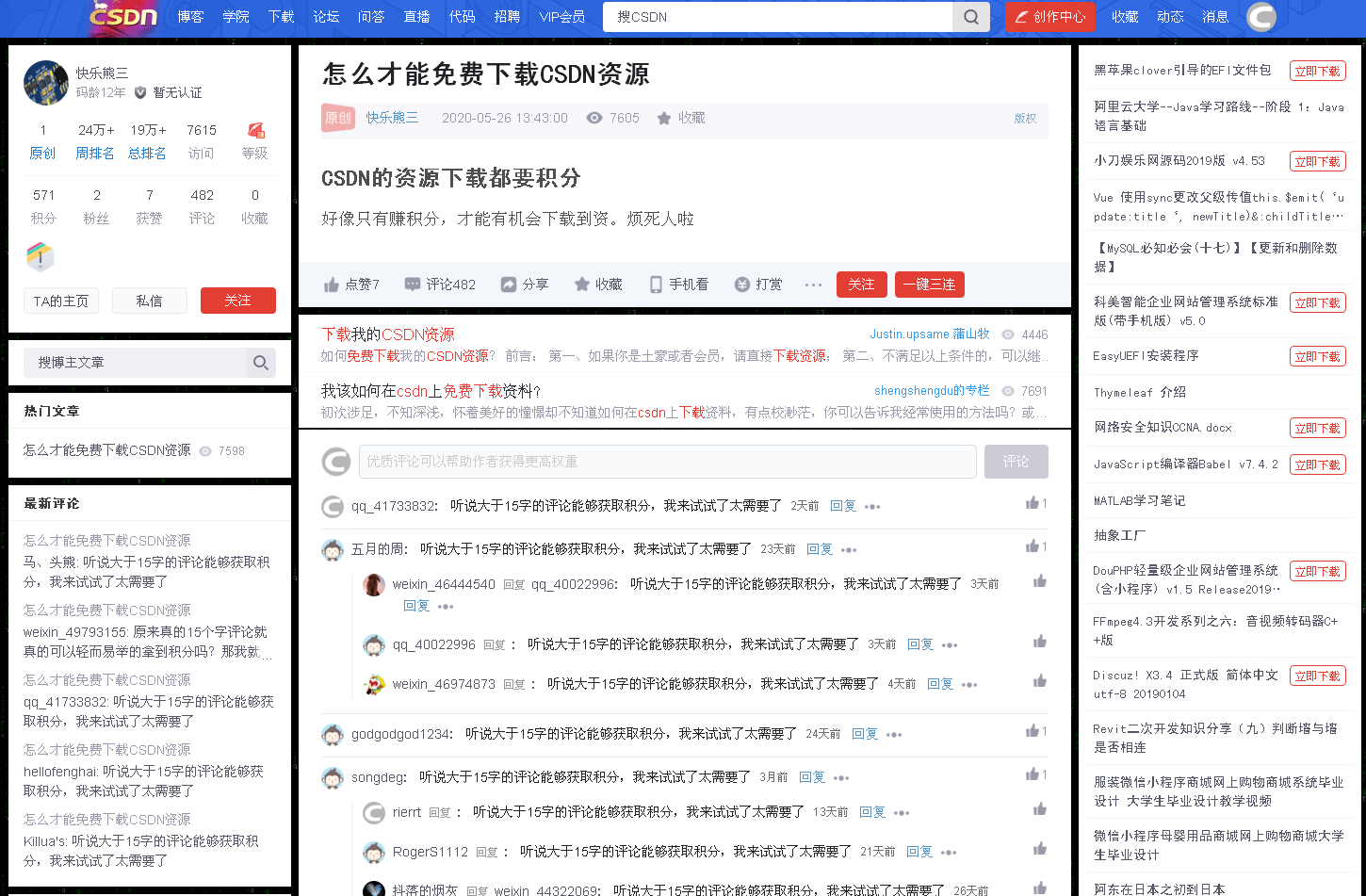
Task: Open related article 下载我的CSDN资源
Action: 388,334
